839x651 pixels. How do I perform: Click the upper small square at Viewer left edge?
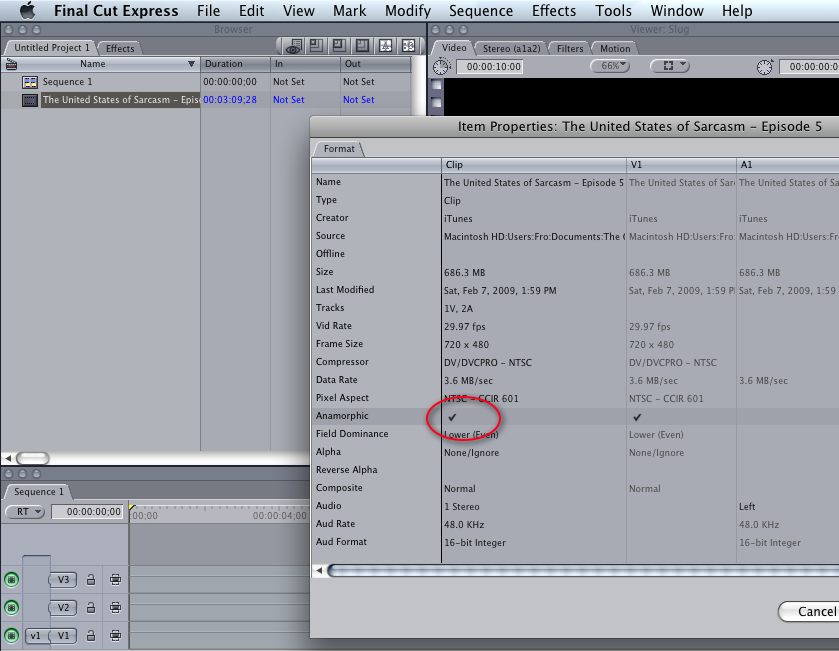pyautogui.click(x=437, y=85)
